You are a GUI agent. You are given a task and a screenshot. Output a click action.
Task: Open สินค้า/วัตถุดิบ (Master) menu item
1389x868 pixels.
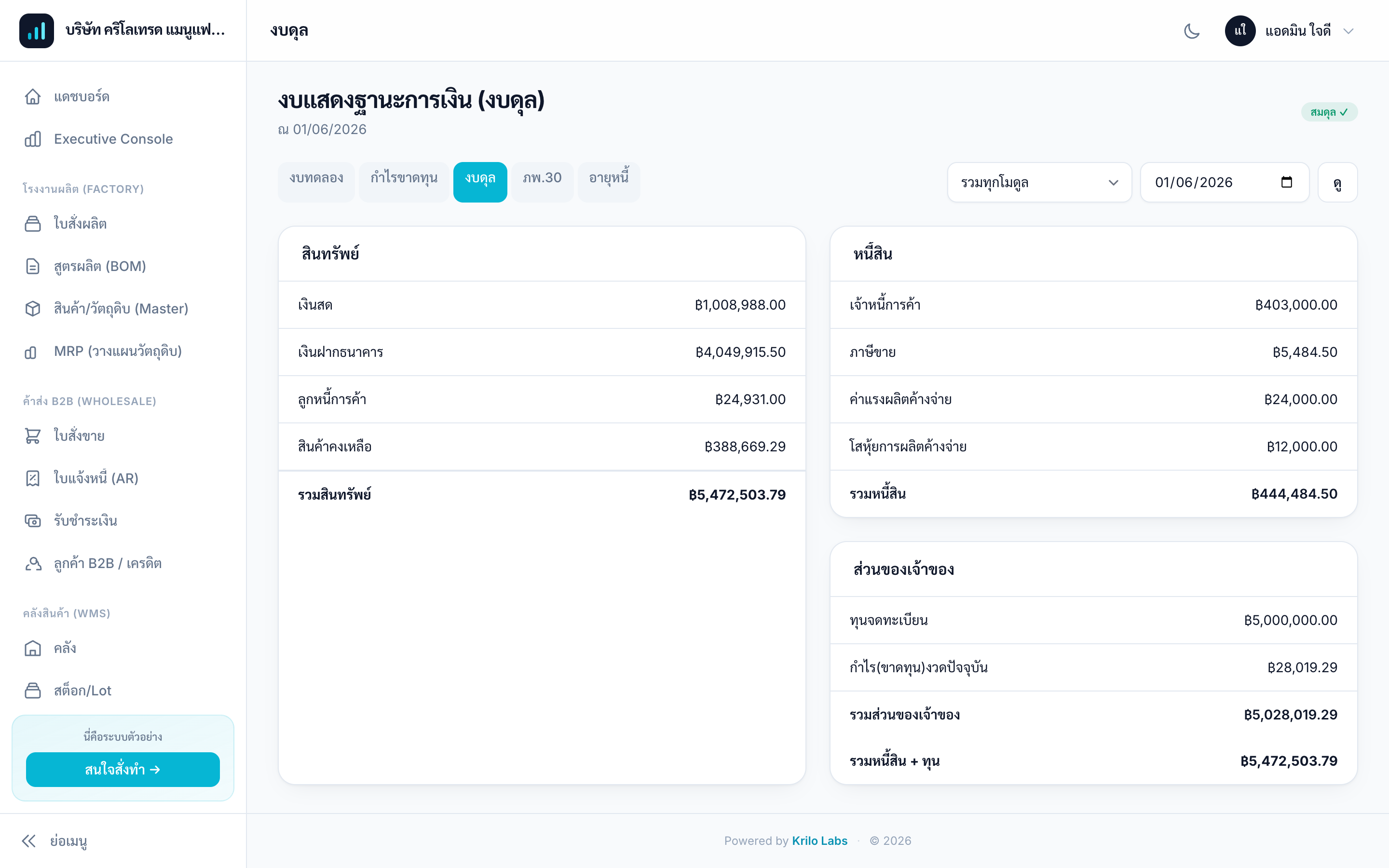point(123,309)
